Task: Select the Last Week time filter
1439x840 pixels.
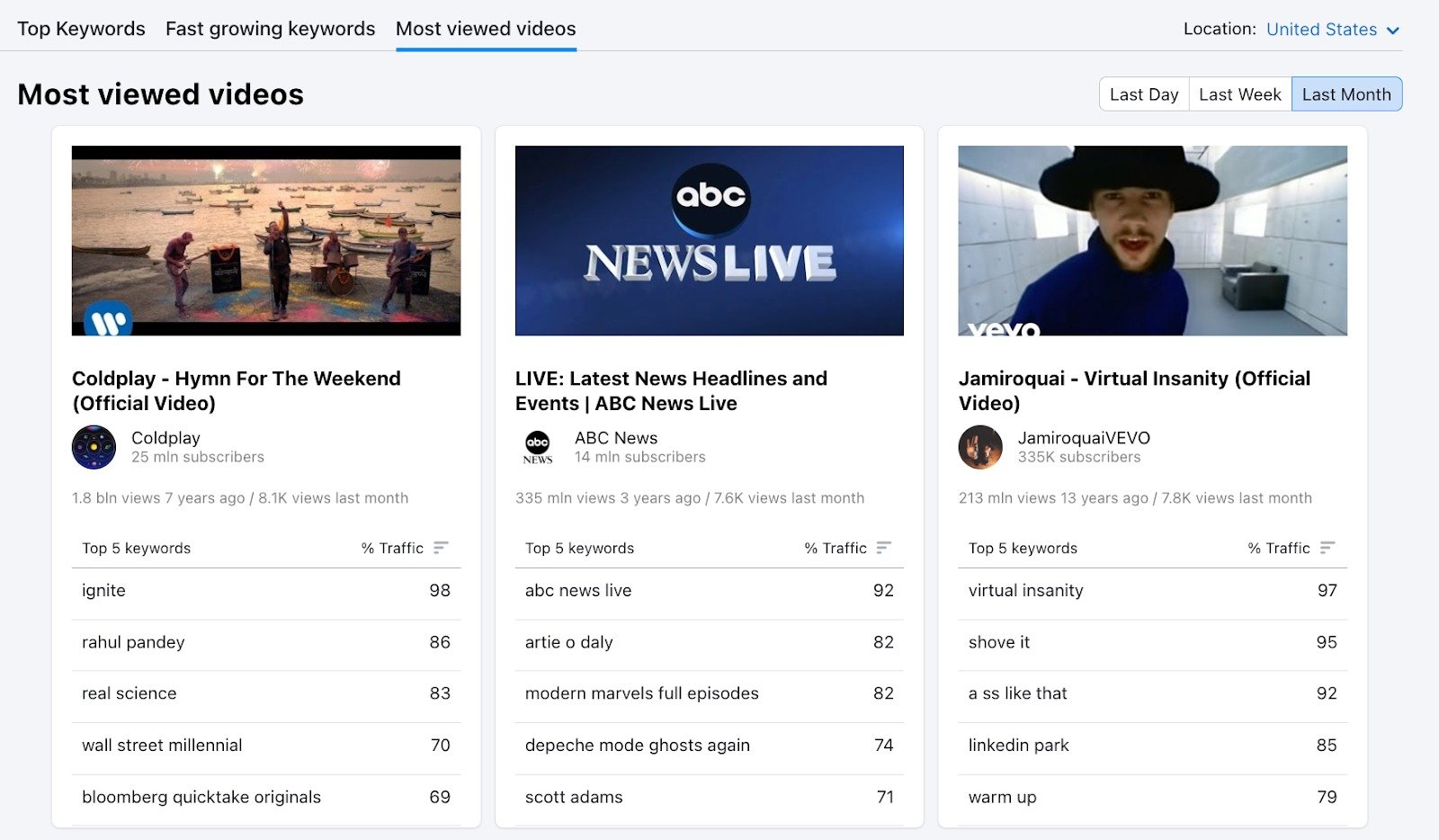Action: click(x=1240, y=94)
